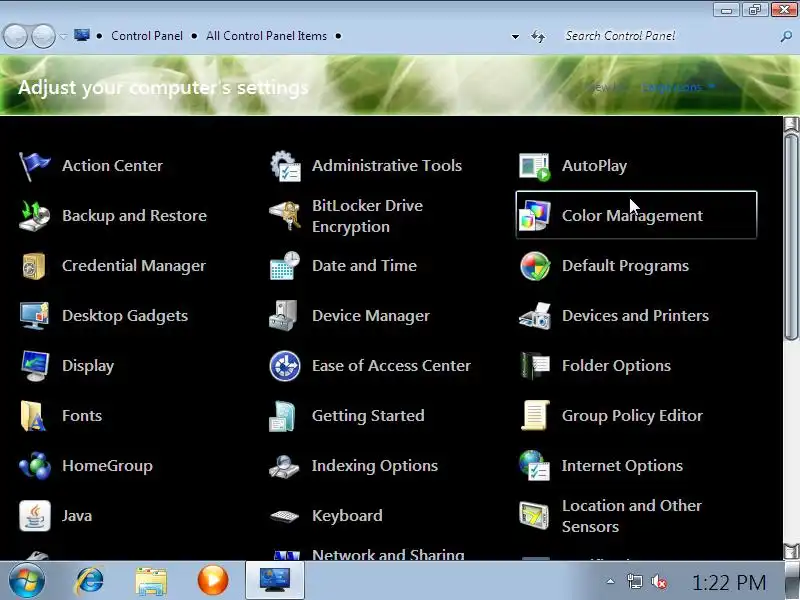Click the vertical scrollbar thumb

pyautogui.click(x=791, y=237)
